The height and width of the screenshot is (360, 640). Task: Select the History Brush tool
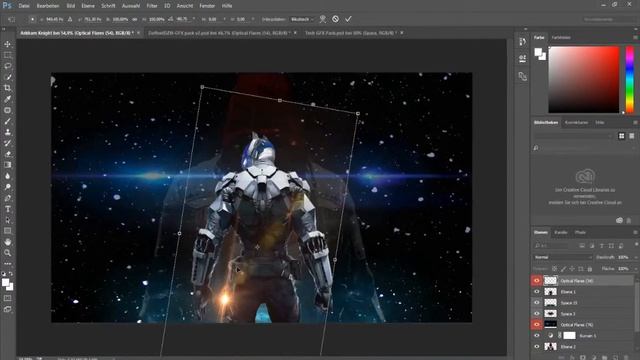click(7, 143)
